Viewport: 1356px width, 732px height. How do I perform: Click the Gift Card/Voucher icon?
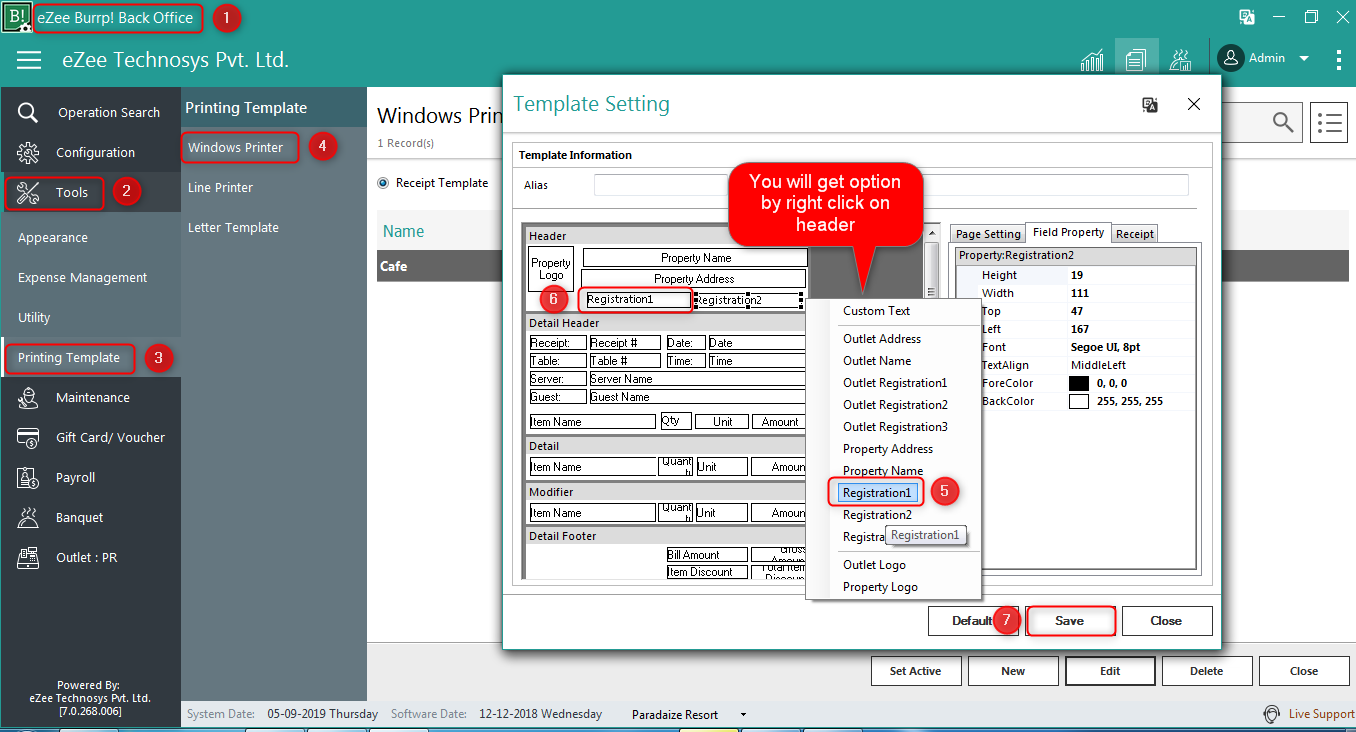(28, 437)
